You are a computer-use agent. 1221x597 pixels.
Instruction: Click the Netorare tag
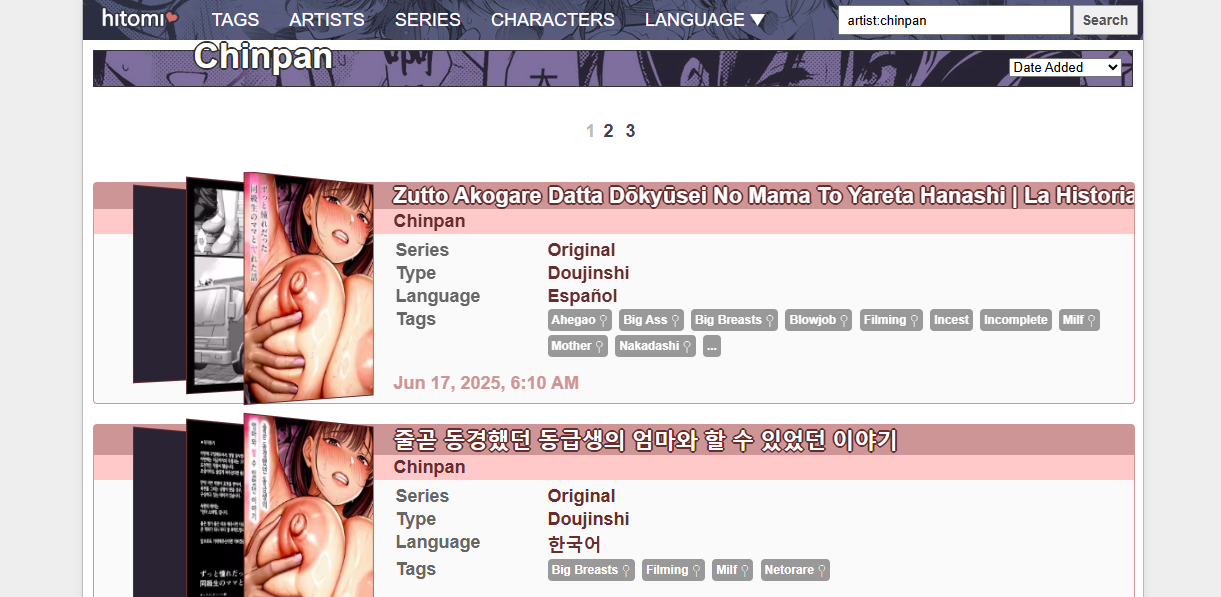click(x=795, y=570)
